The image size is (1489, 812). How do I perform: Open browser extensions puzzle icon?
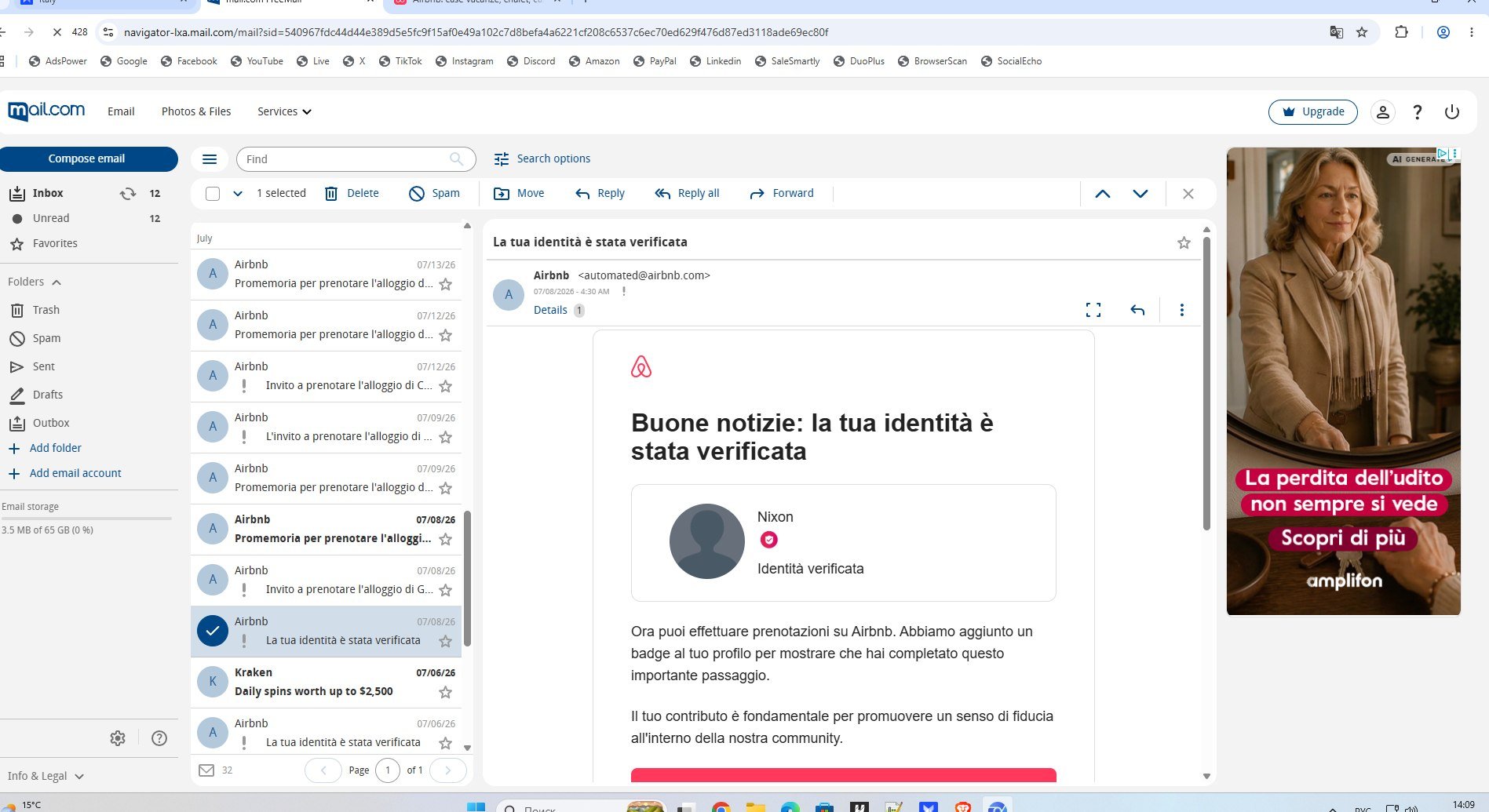click(1401, 32)
